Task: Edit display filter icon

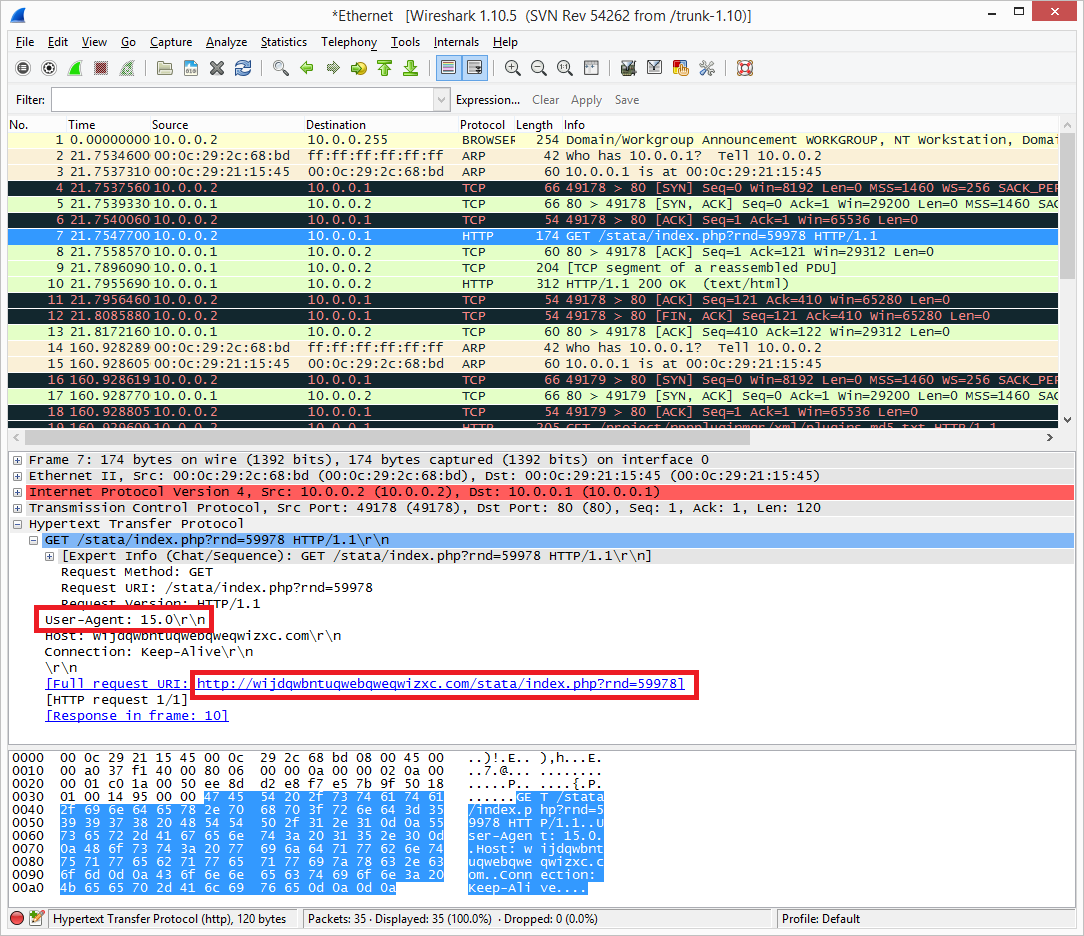Action: tap(655, 68)
